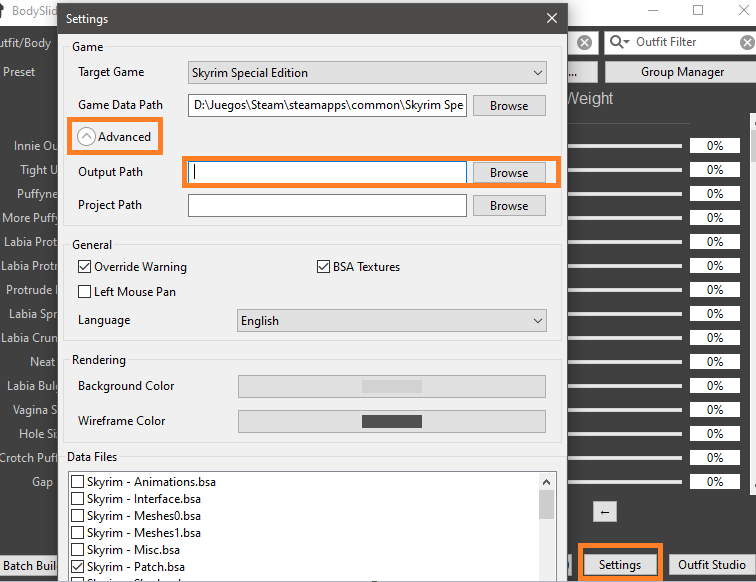This screenshot has width=756, height=582.
Task: Browse for the Output Path
Action: 509,173
